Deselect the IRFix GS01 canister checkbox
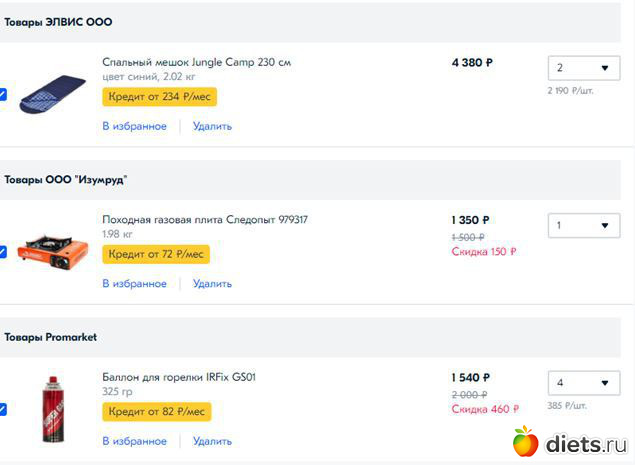The width and height of the screenshot is (635, 465). tap(3, 409)
